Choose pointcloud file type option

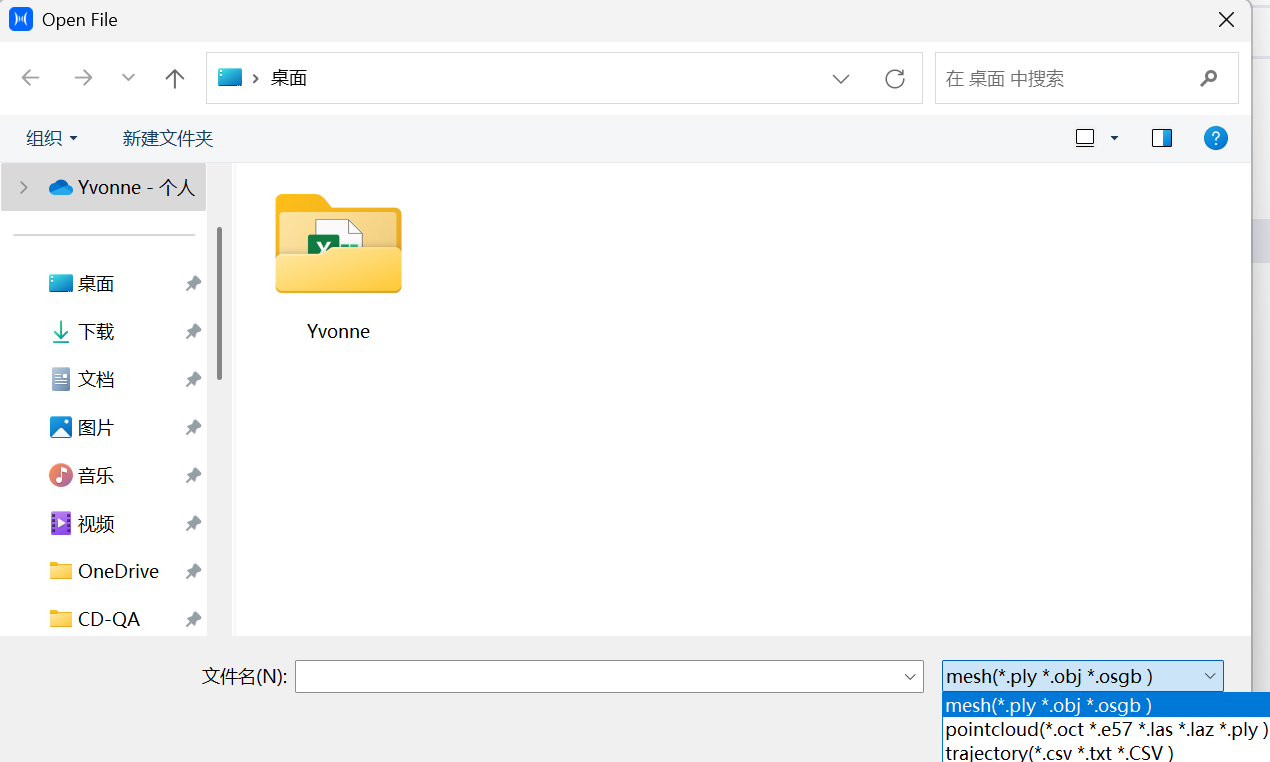(x=1106, y=729)
